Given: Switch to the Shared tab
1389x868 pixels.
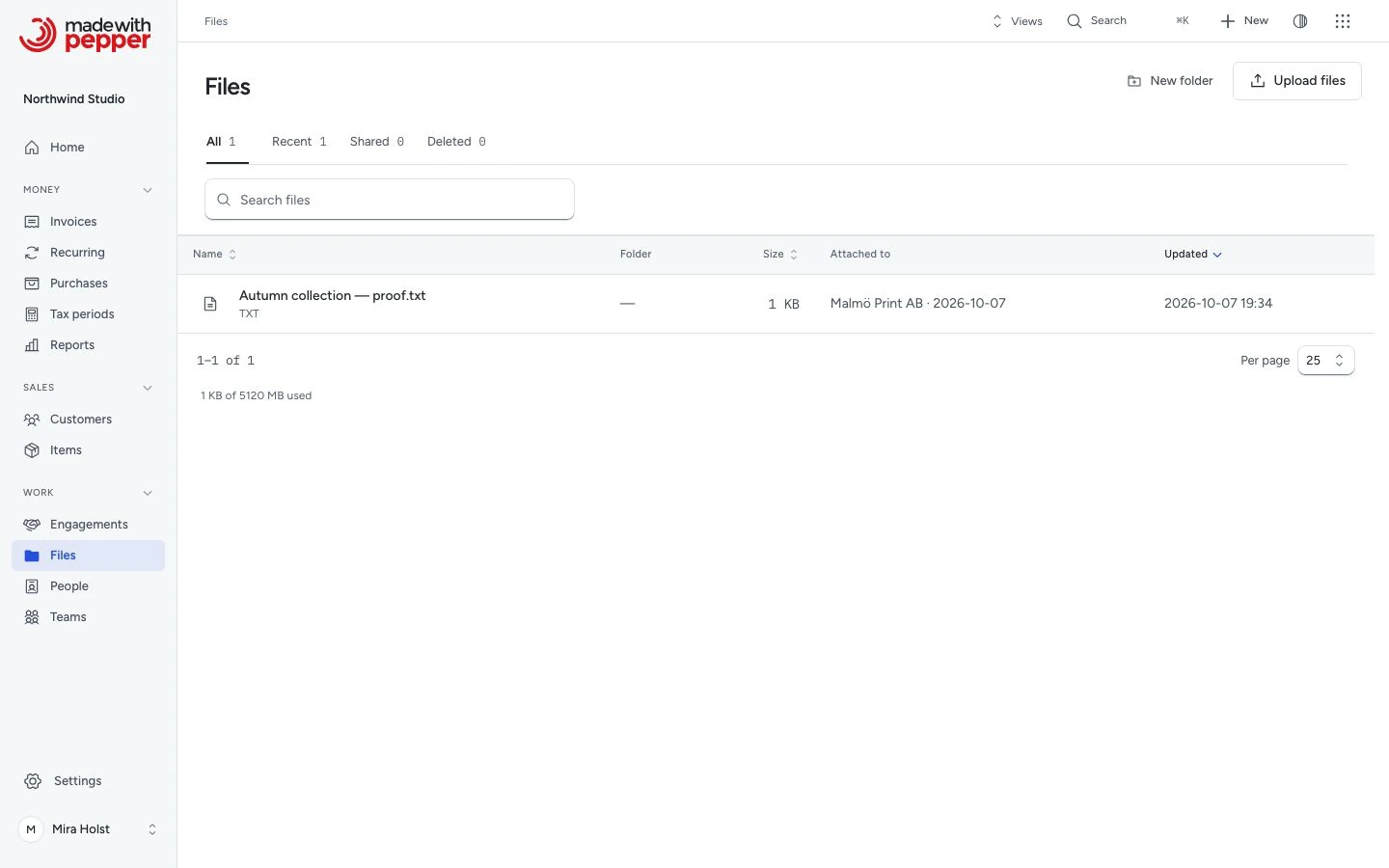Looking at the screenshot, I should (377, 142).
